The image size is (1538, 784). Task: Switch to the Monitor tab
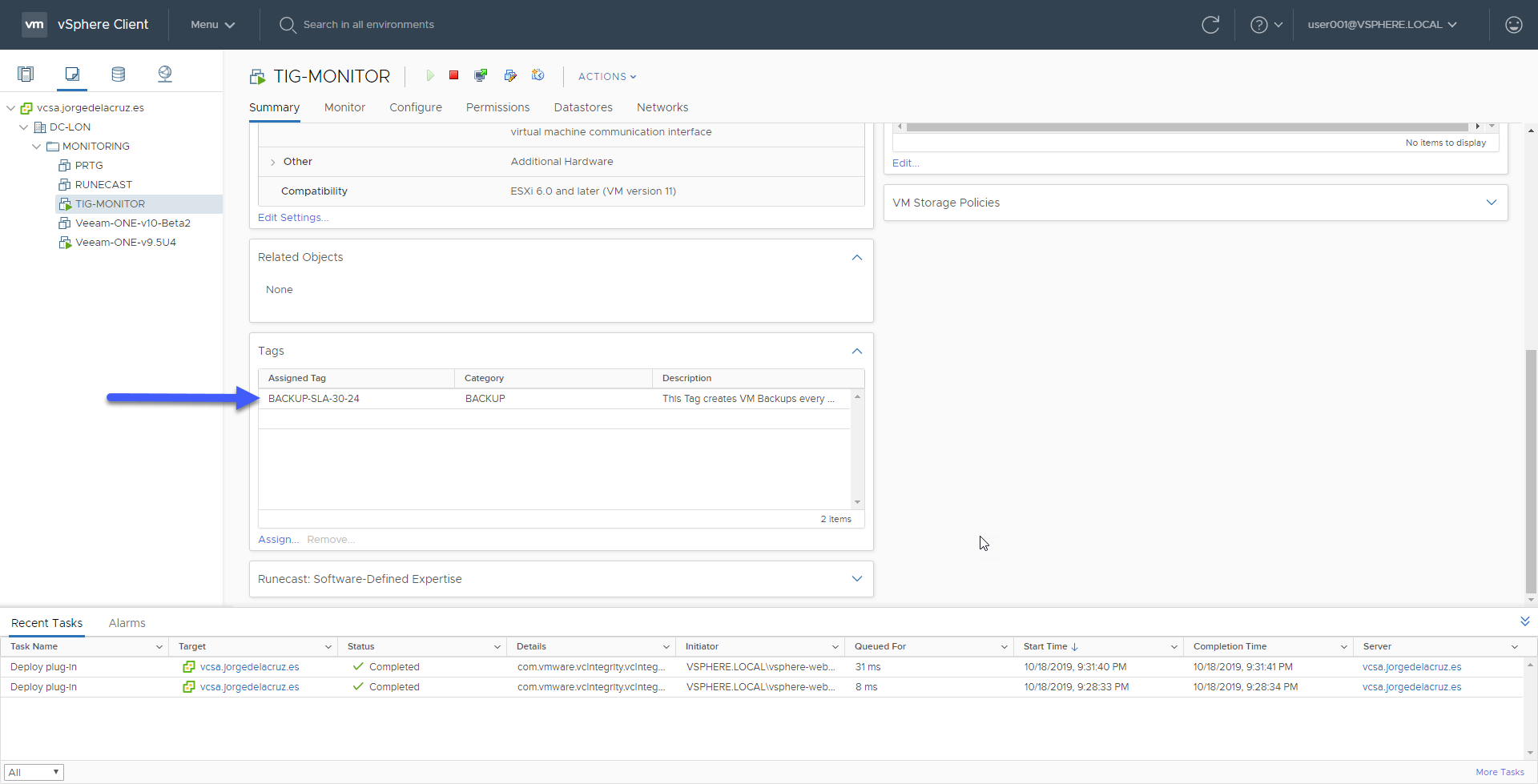tap(344, 107)
